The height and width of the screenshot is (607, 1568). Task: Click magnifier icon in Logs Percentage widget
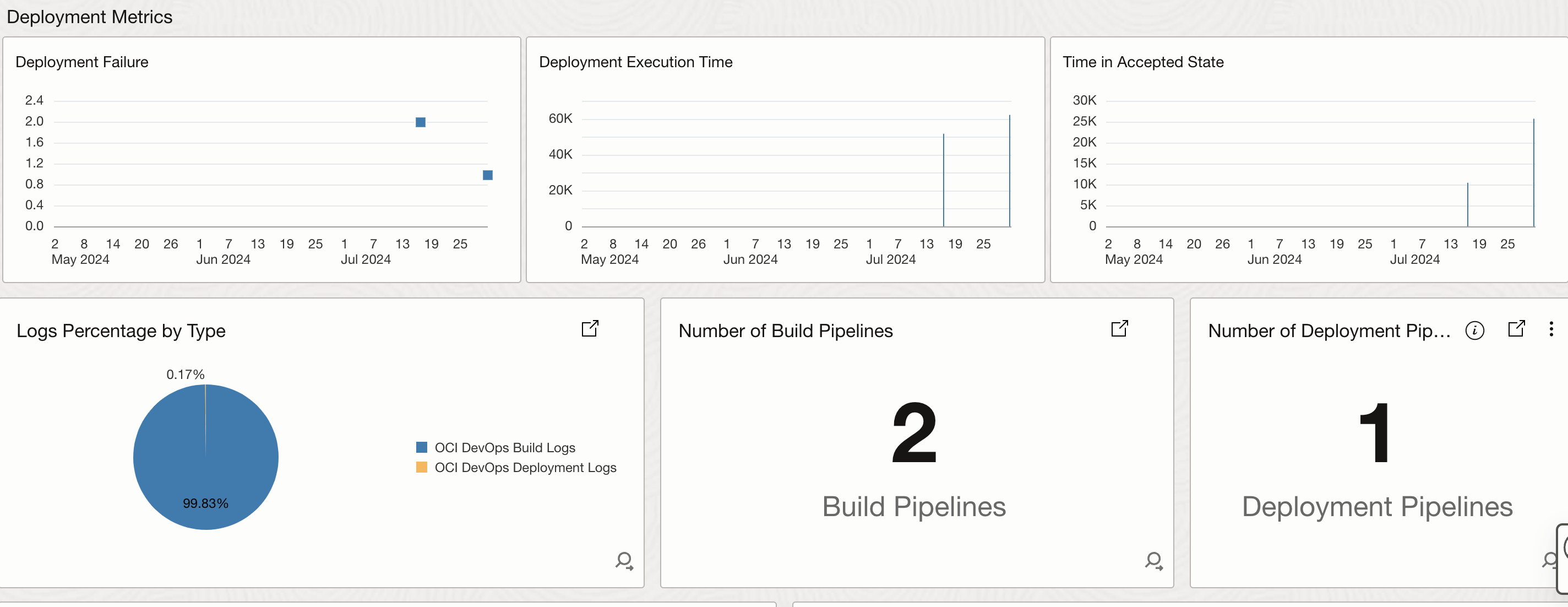(624, 560)
